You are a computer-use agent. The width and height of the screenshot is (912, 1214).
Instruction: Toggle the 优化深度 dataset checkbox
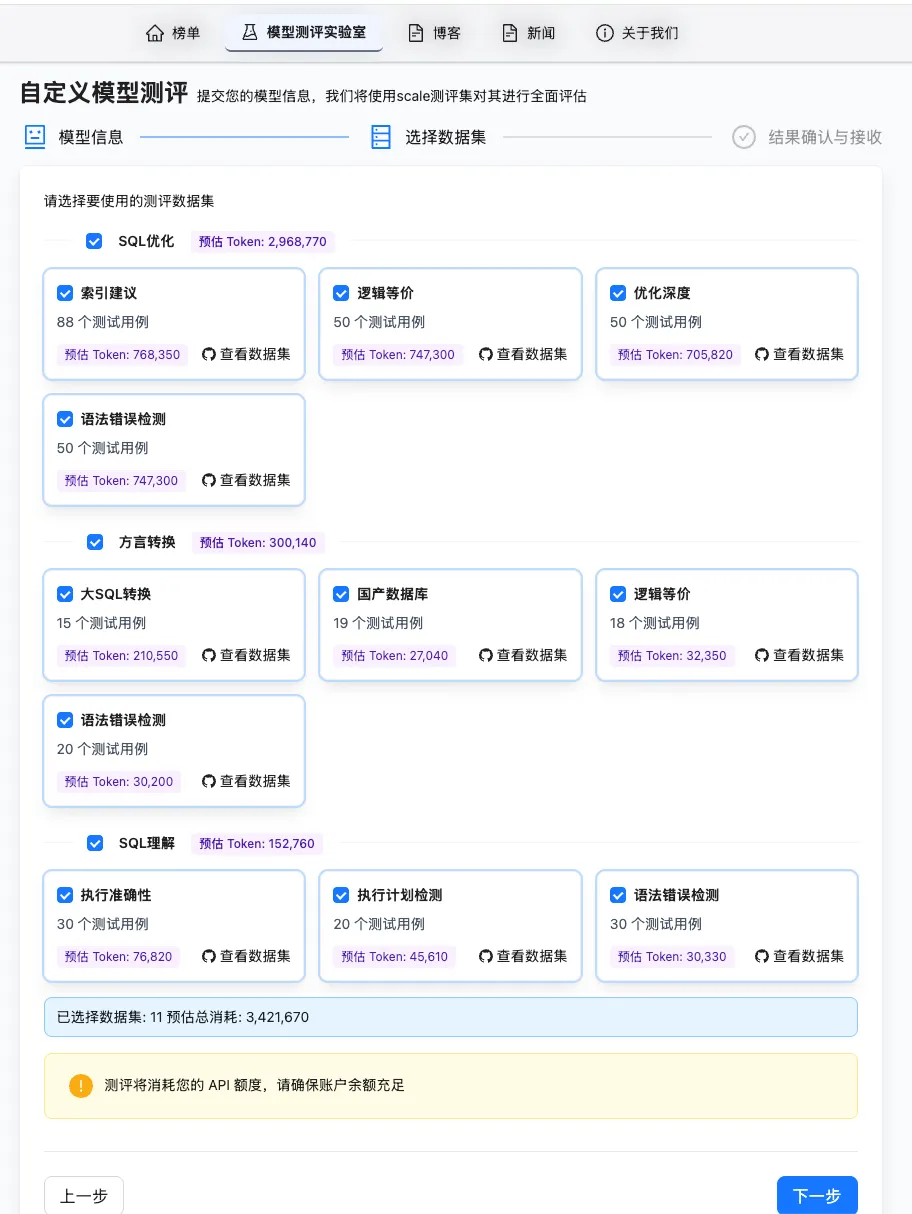coord(618,293)
